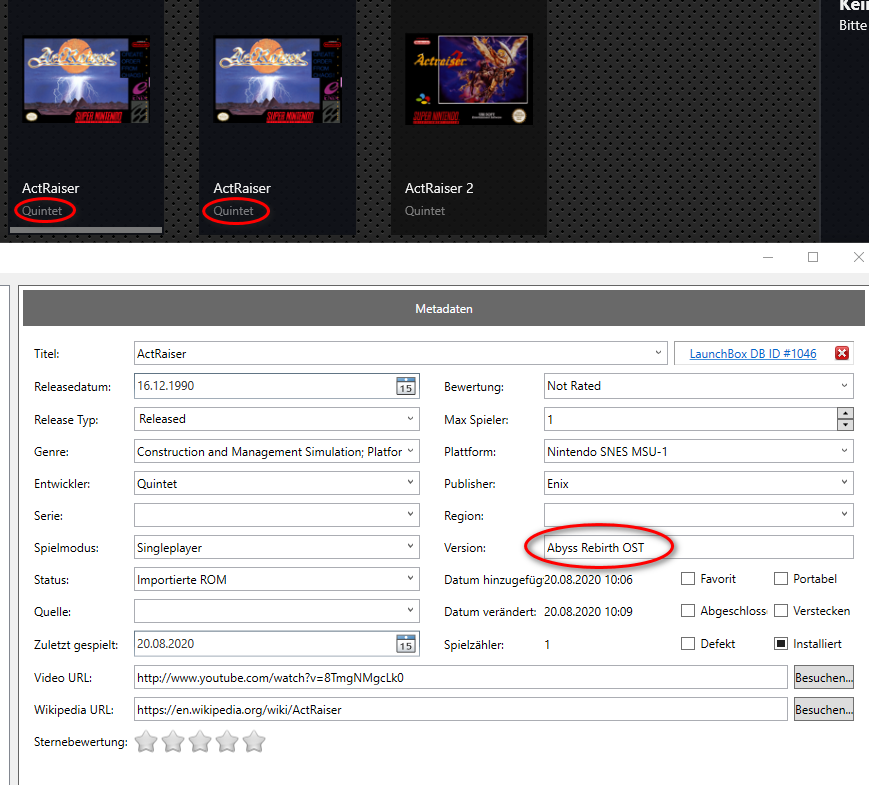Check the Favorit checkbox

pos(688,579)
